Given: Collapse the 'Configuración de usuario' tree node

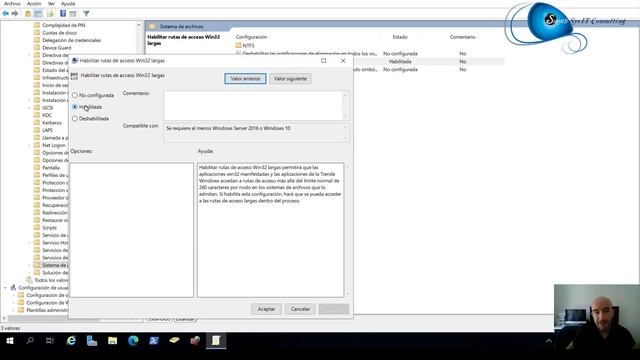Looking at the screenshot, I should pos(5,288).
